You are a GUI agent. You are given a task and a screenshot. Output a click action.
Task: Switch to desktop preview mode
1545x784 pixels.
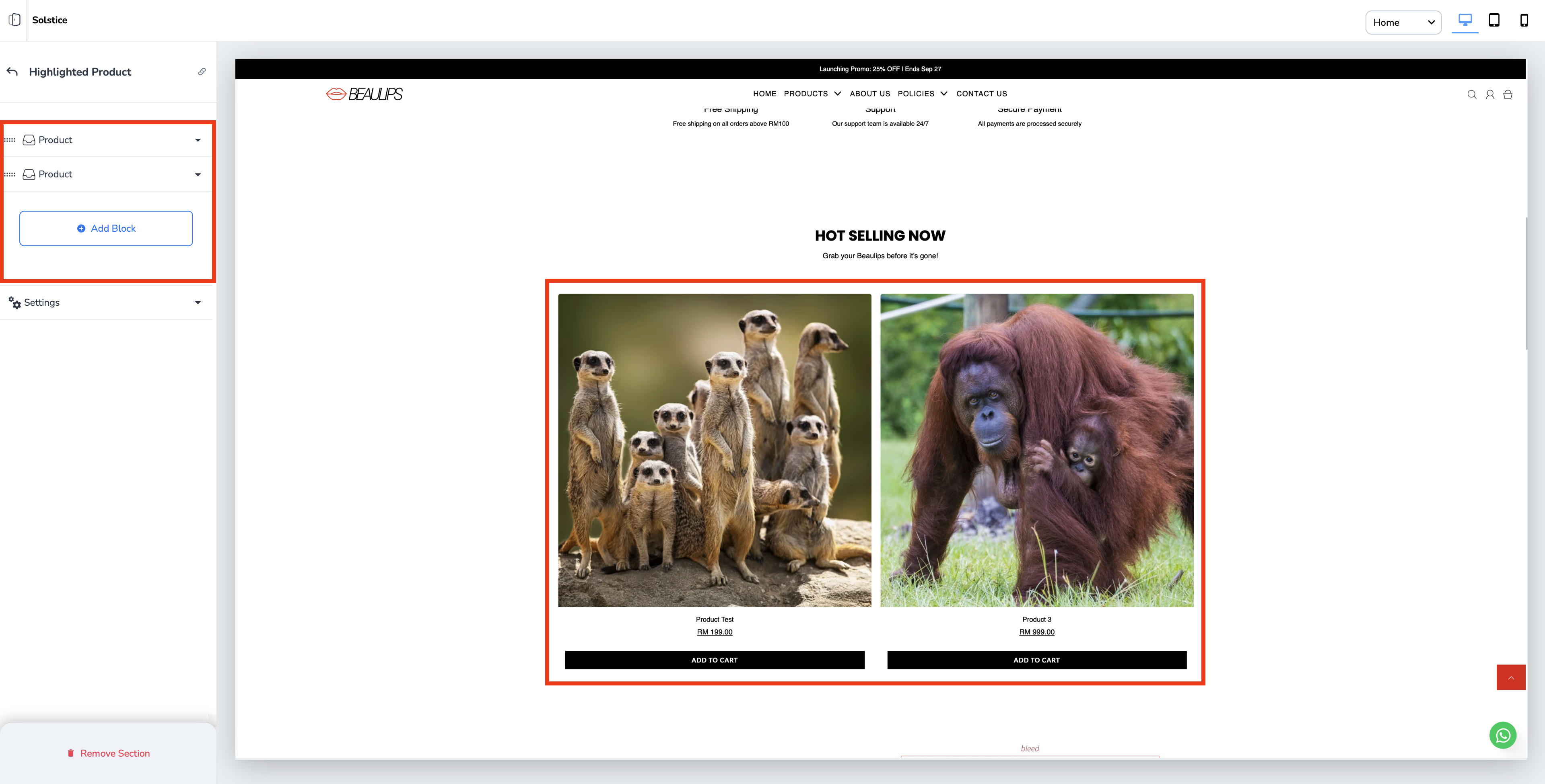pos(1465,21)
